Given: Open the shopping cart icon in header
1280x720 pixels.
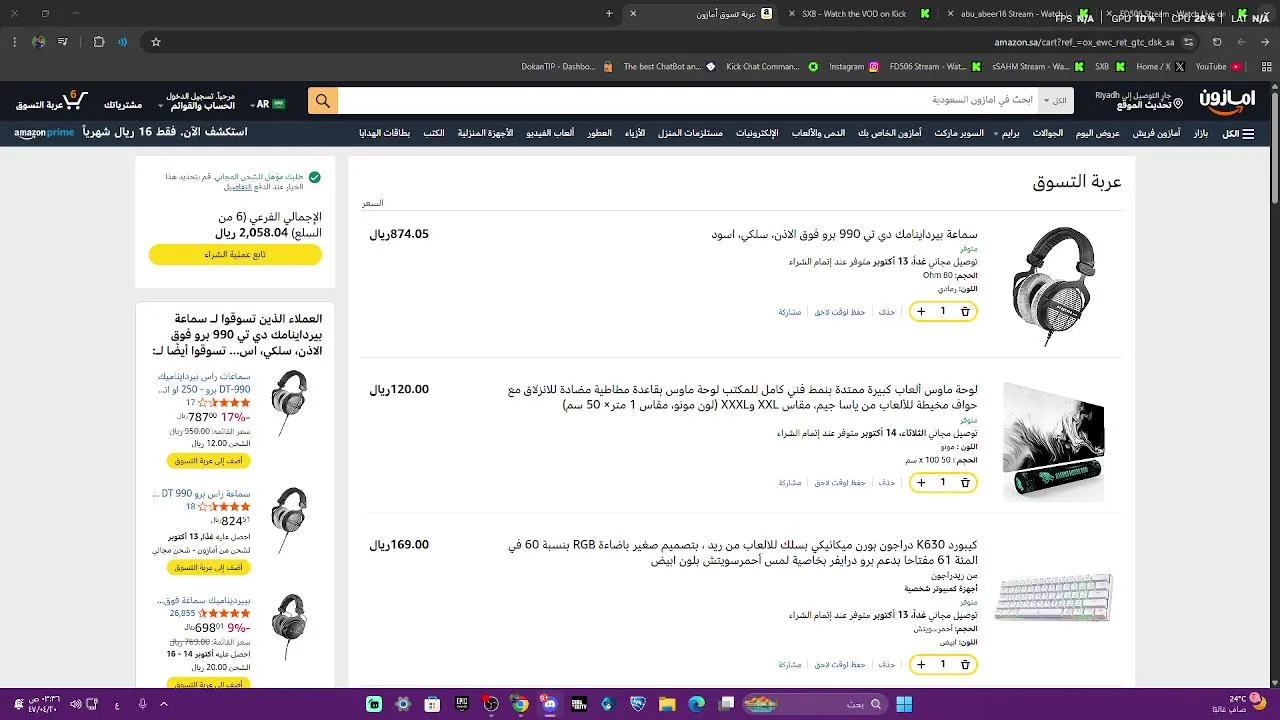Looking at the screenshot, I should tap(76, 100).
